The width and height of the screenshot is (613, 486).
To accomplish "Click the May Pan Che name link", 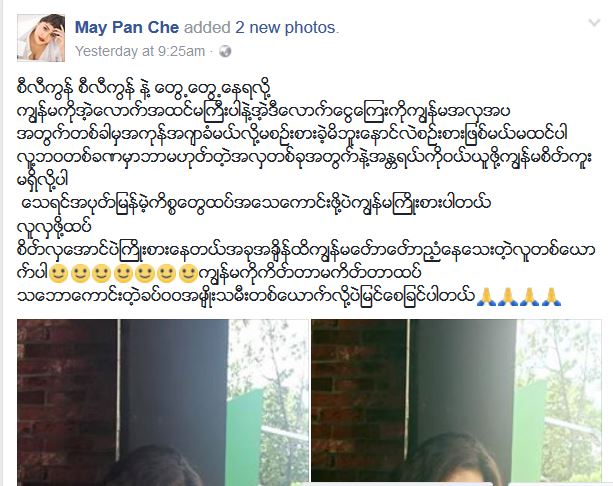I will 127,27.
